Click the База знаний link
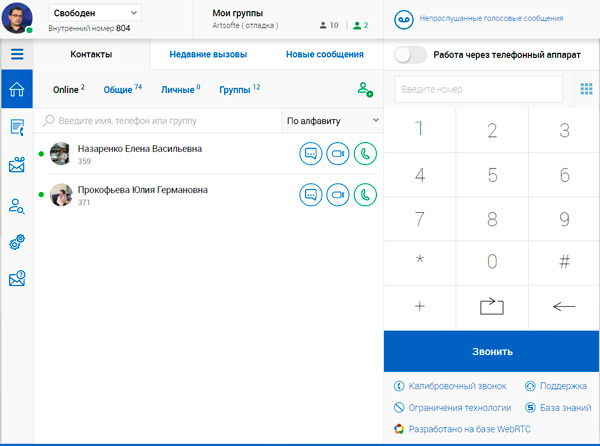 [562, 407]
